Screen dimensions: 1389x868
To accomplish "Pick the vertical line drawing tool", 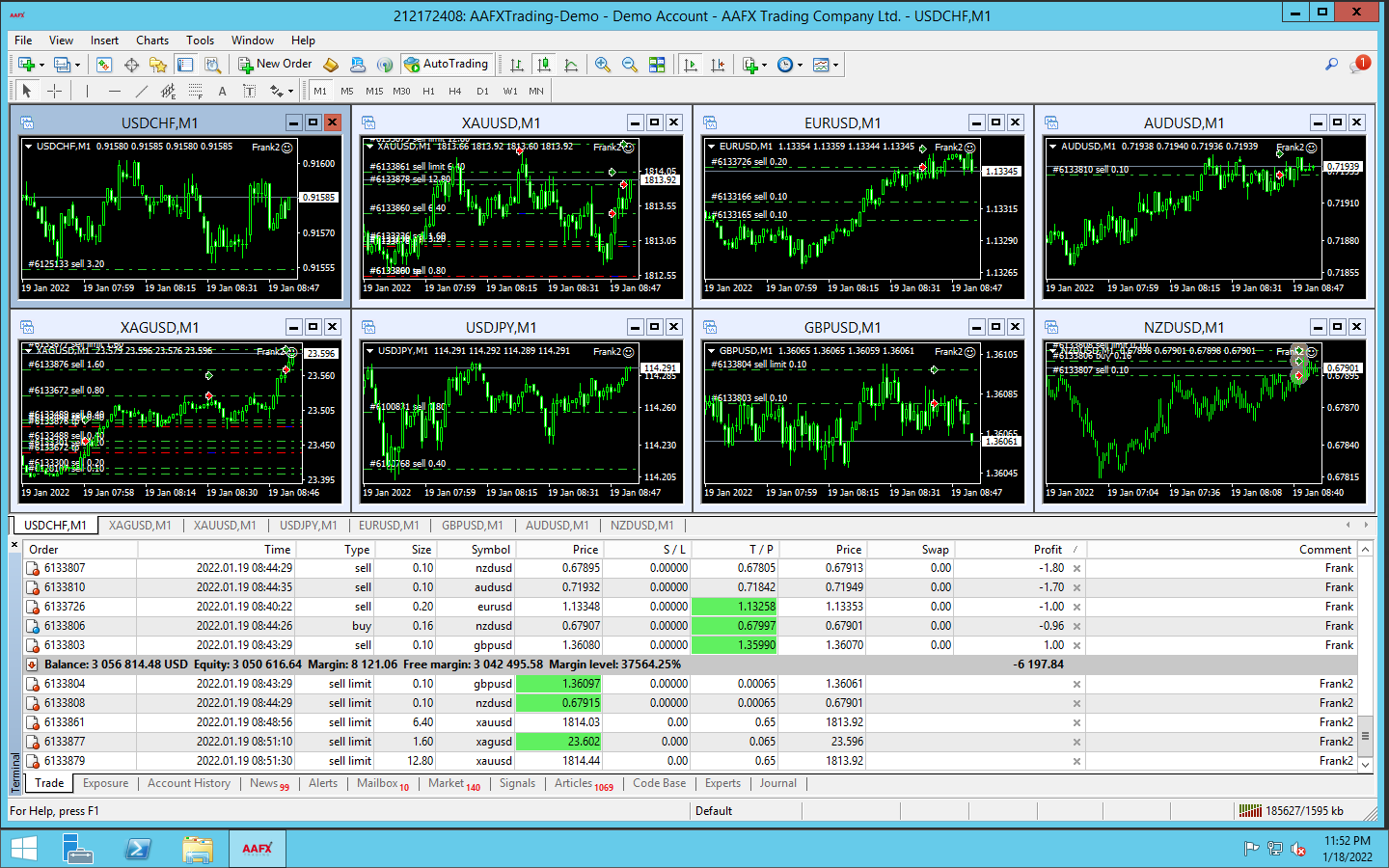I will [87, 91].
